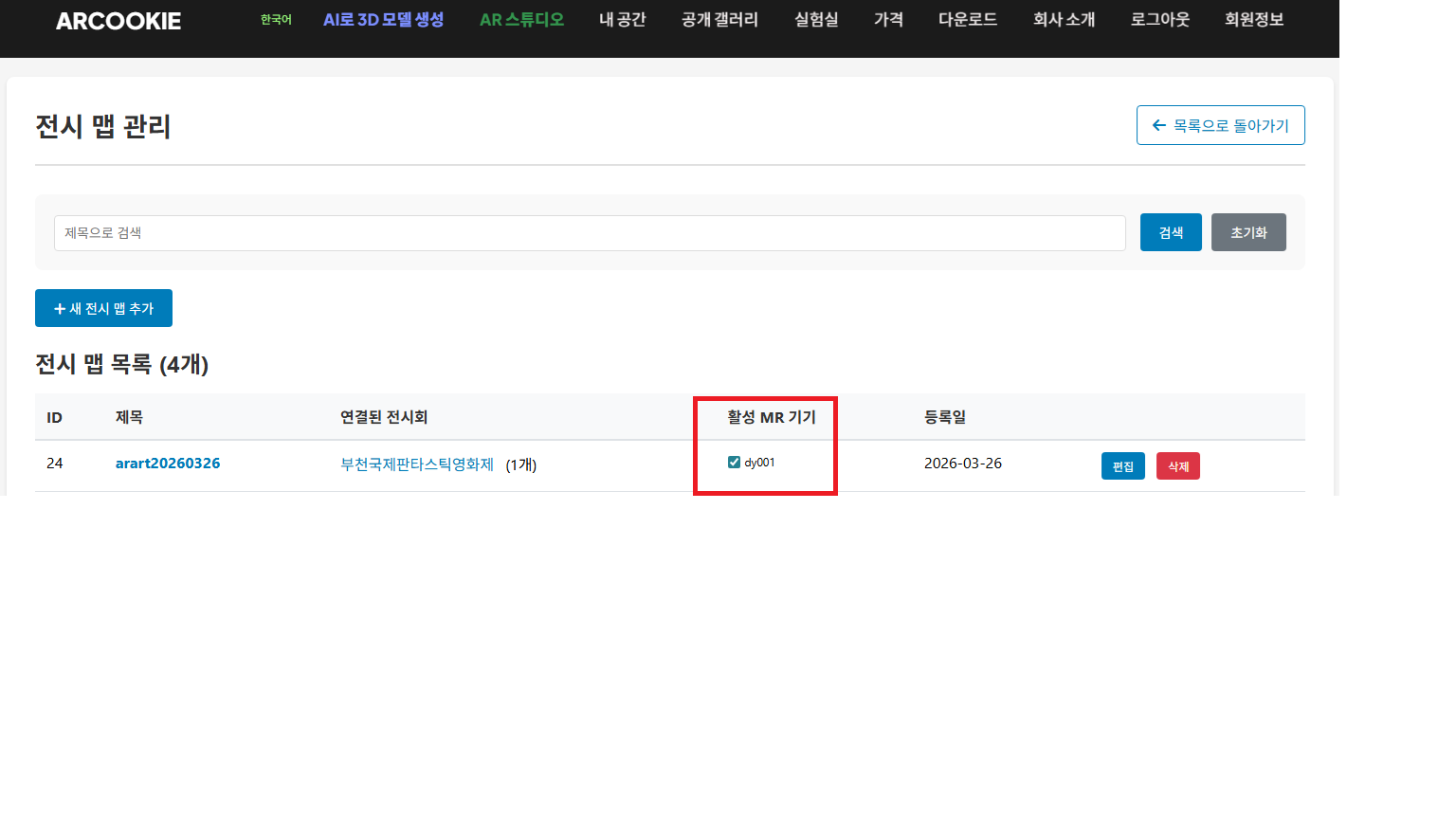Open the arart20260326 exhibition map link
The image size is (1456, 819).
pos(168,464)
